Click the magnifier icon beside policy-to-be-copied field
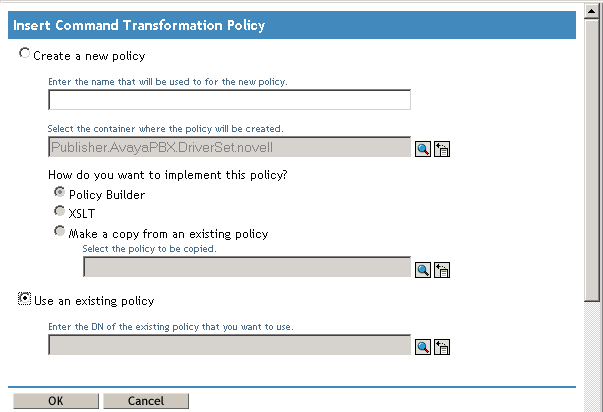 click(423, 269)
